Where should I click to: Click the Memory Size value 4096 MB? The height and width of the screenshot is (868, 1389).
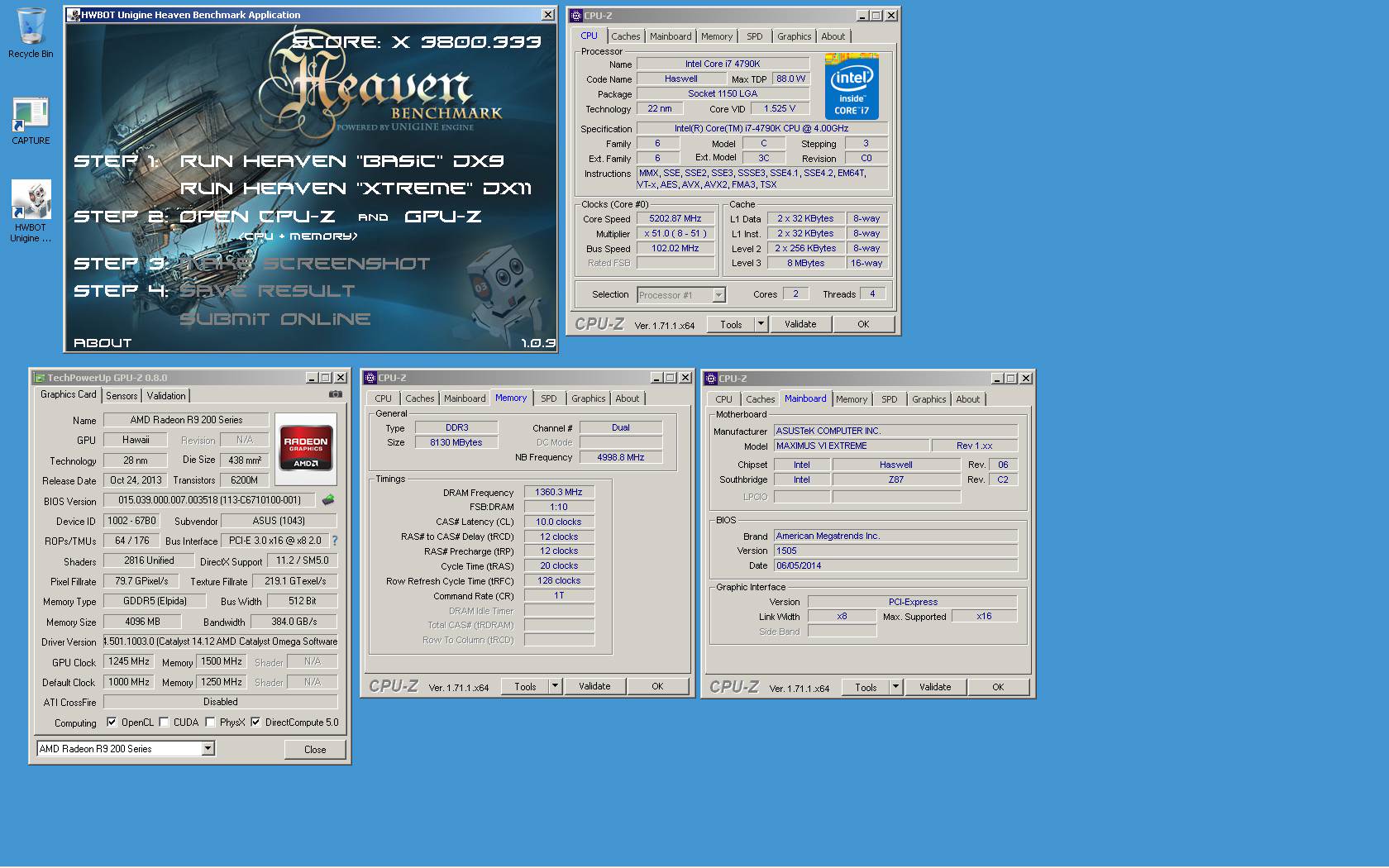pyautogui.click(x=143, y=622)
